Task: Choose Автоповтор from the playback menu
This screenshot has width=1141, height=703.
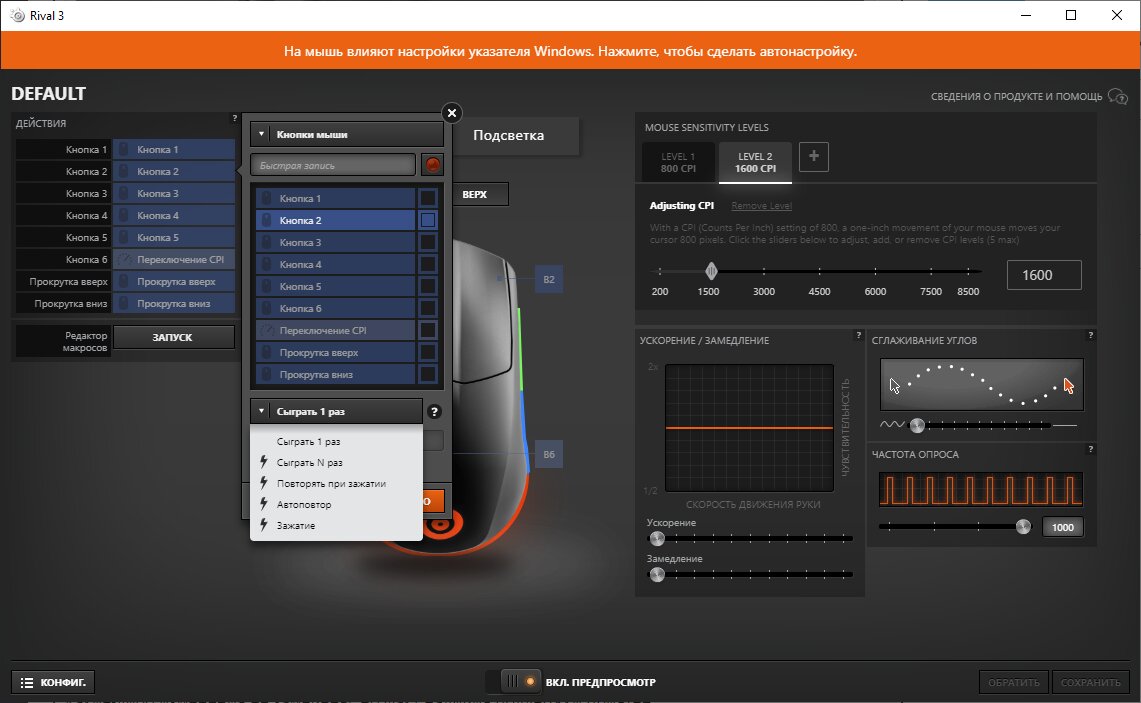Action: 336,504
